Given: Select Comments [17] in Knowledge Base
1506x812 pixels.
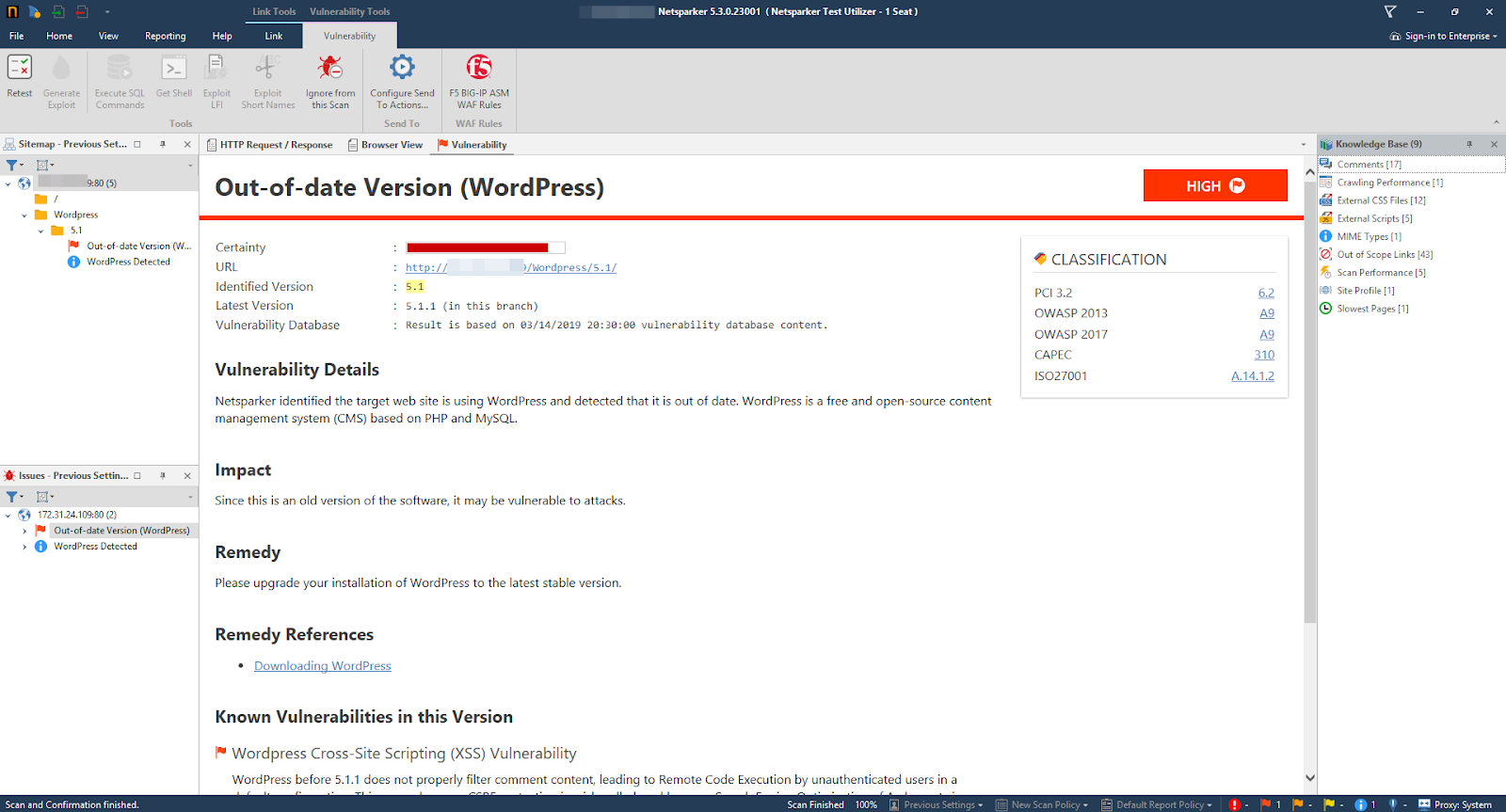Looking at the screenshot, I should [x=1370, y=165].
